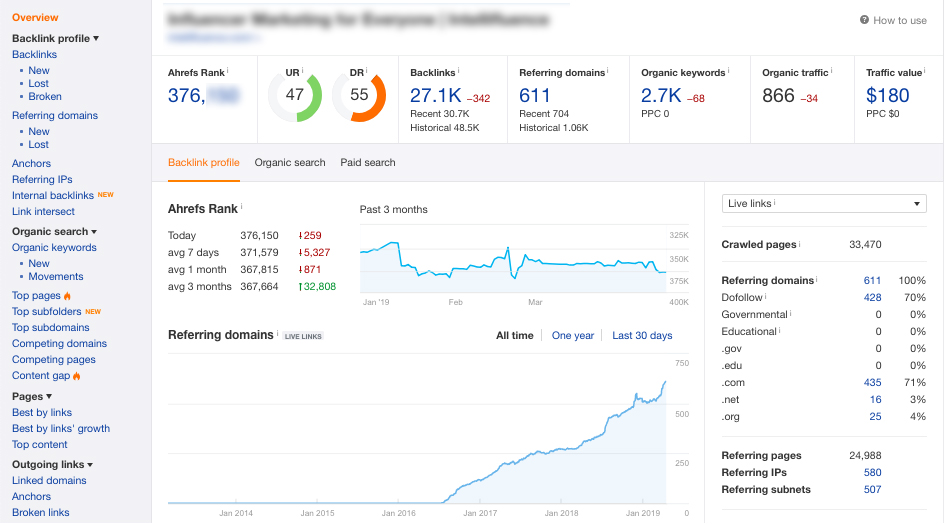Click the info icon next to Traffic value

coord(927,71)
